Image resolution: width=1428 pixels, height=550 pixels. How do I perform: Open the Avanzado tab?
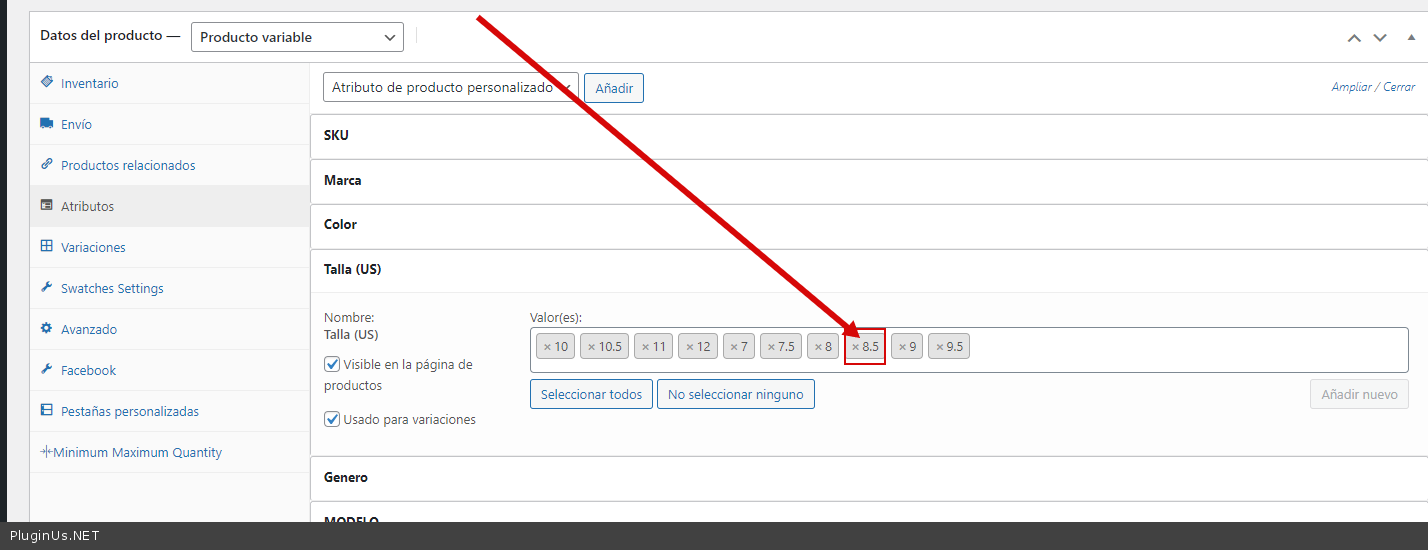[x=169, y=329]
